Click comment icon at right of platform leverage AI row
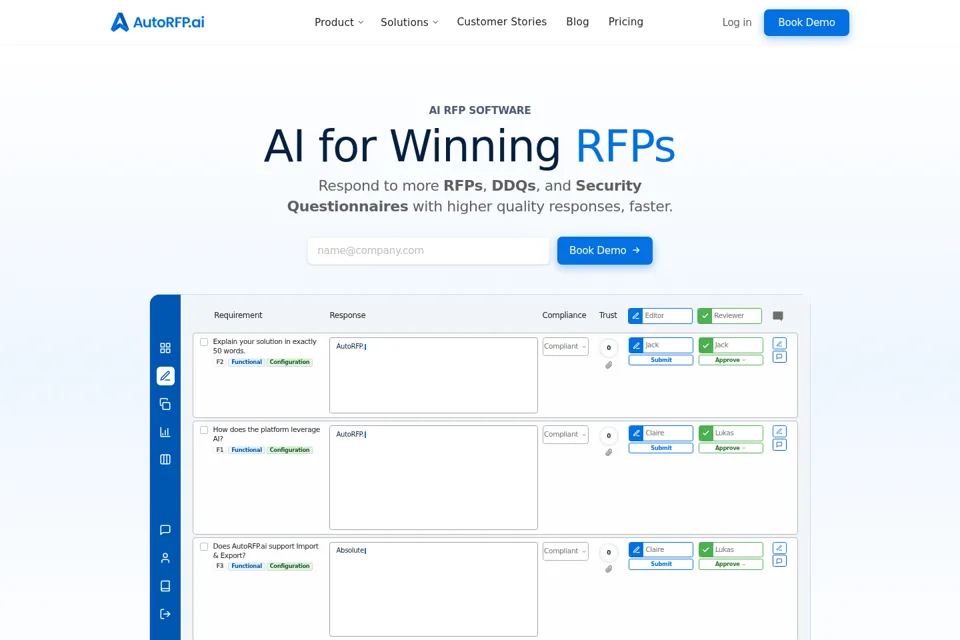The image size is (960, 640). tap(779, 445)
